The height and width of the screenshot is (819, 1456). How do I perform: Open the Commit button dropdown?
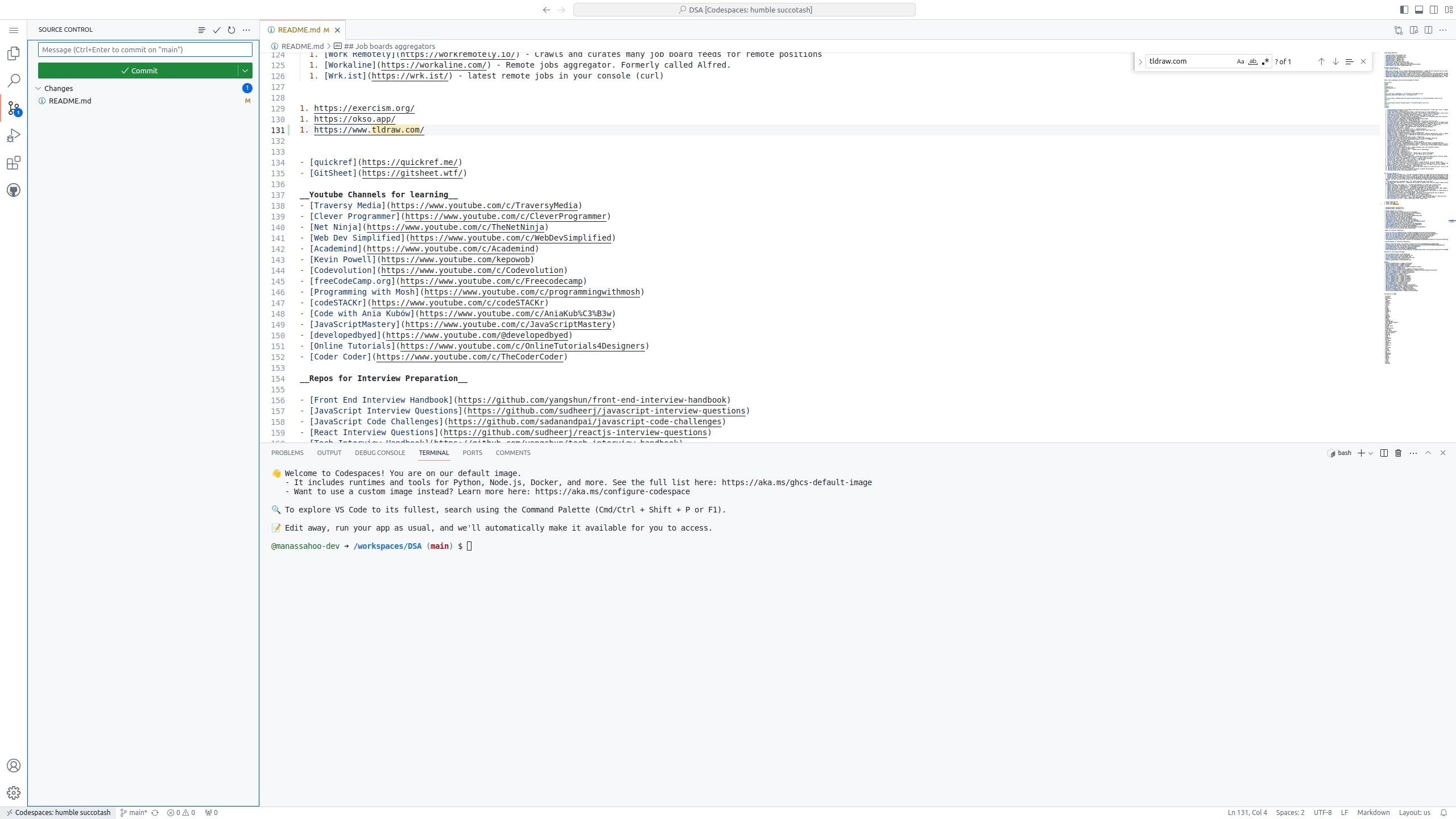point(245,71)
